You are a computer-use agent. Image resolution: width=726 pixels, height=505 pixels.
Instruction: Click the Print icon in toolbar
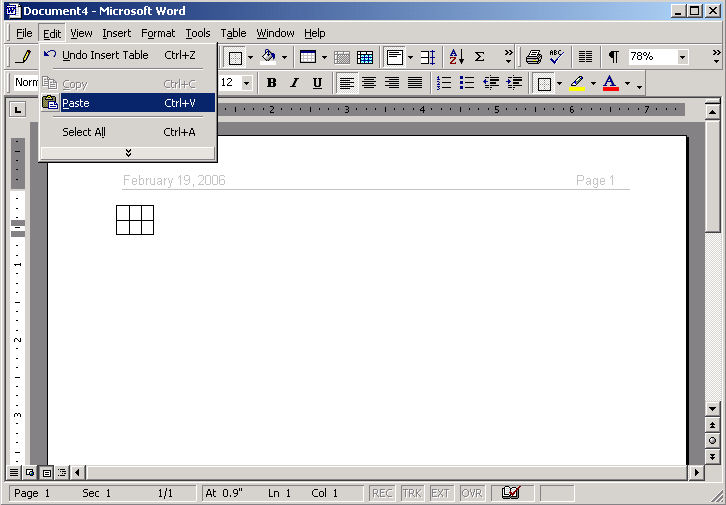pos(534,57)
